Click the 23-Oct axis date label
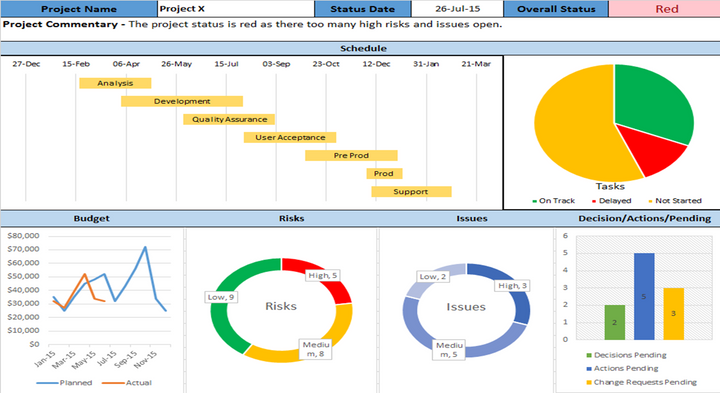The image size is (720, 393). [326, 64]
